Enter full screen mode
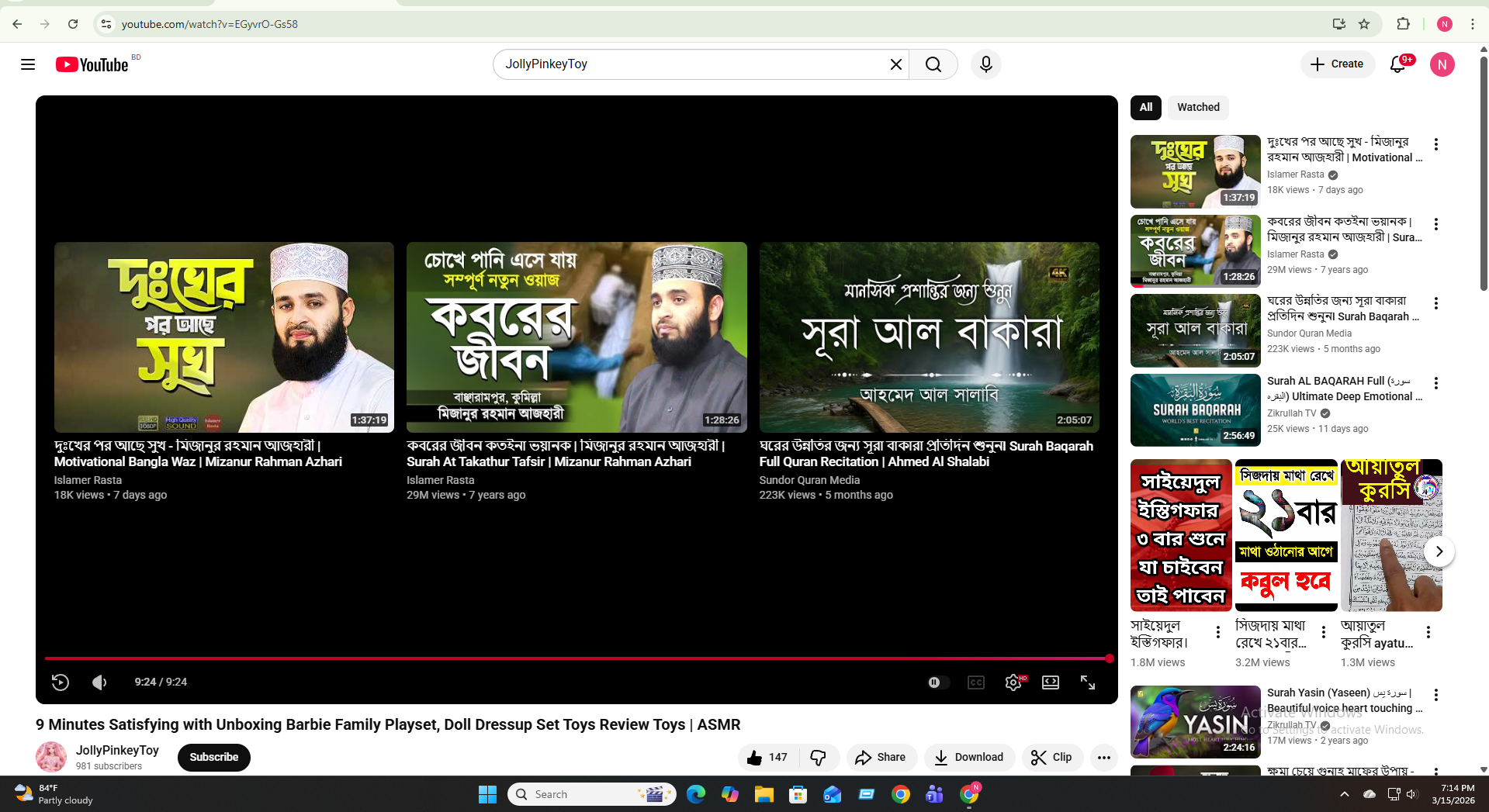1489x812 pixels. click(1088, 682)
